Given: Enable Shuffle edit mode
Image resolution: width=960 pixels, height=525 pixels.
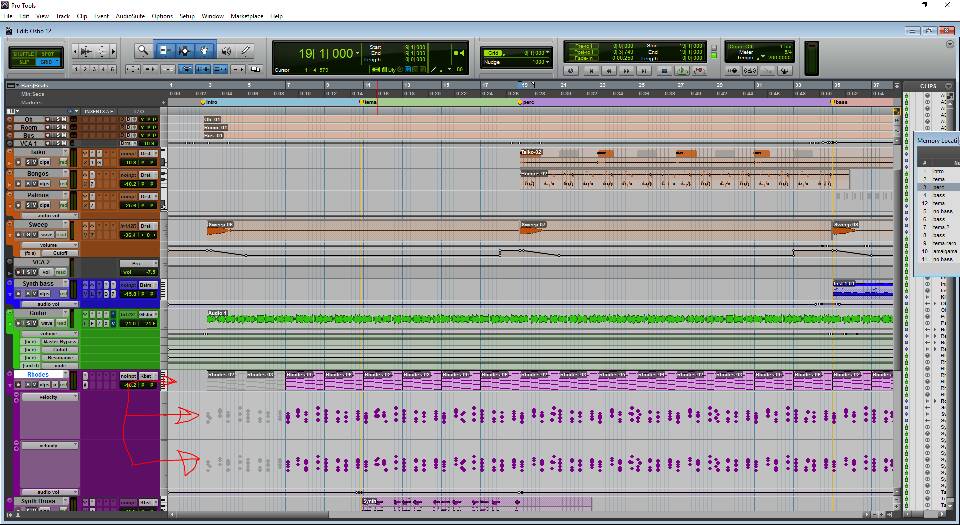Looking at the screenshot, I should pyautogui.click(x=24, y=54).
